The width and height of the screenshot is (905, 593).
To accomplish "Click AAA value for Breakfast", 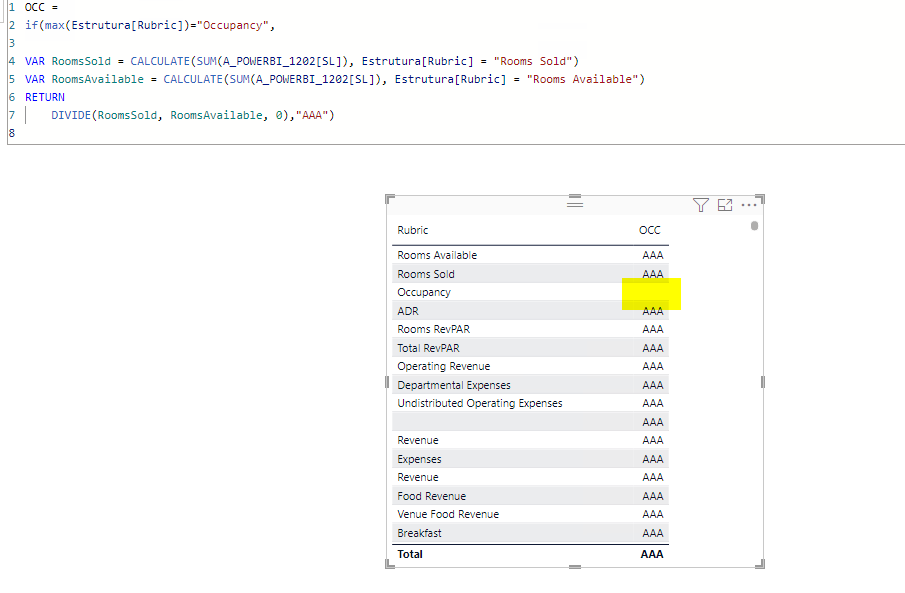I will (653, 533).
